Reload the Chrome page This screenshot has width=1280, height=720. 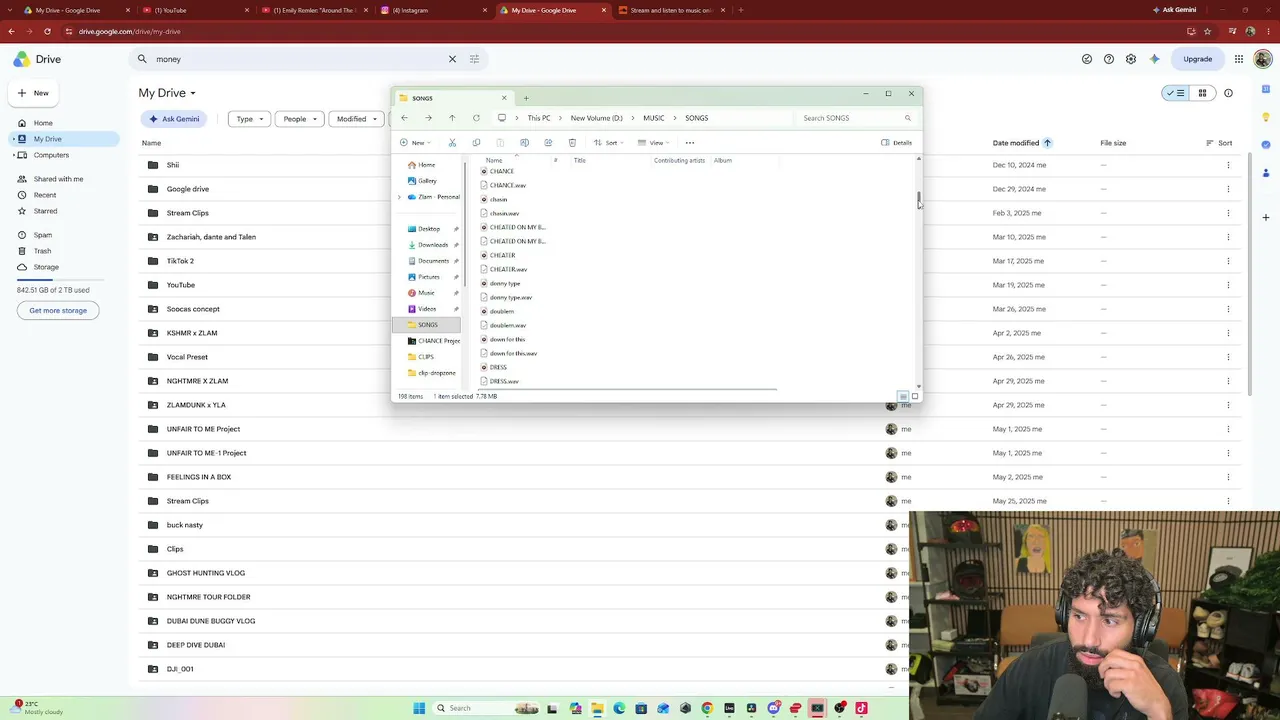click(47, 31)
